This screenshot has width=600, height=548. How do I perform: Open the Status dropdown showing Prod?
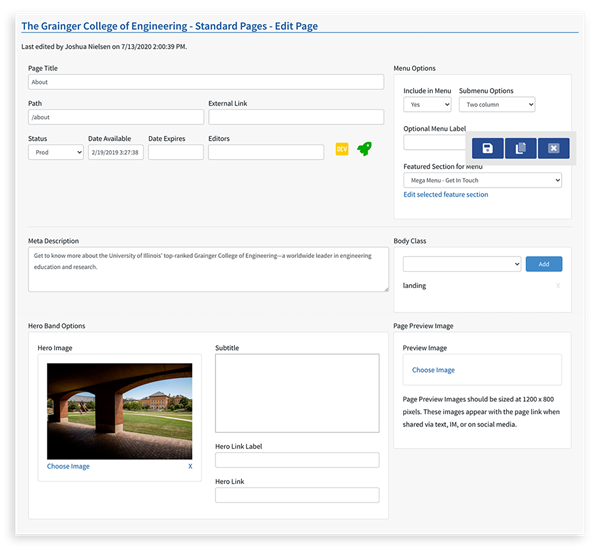pos(56,152)
